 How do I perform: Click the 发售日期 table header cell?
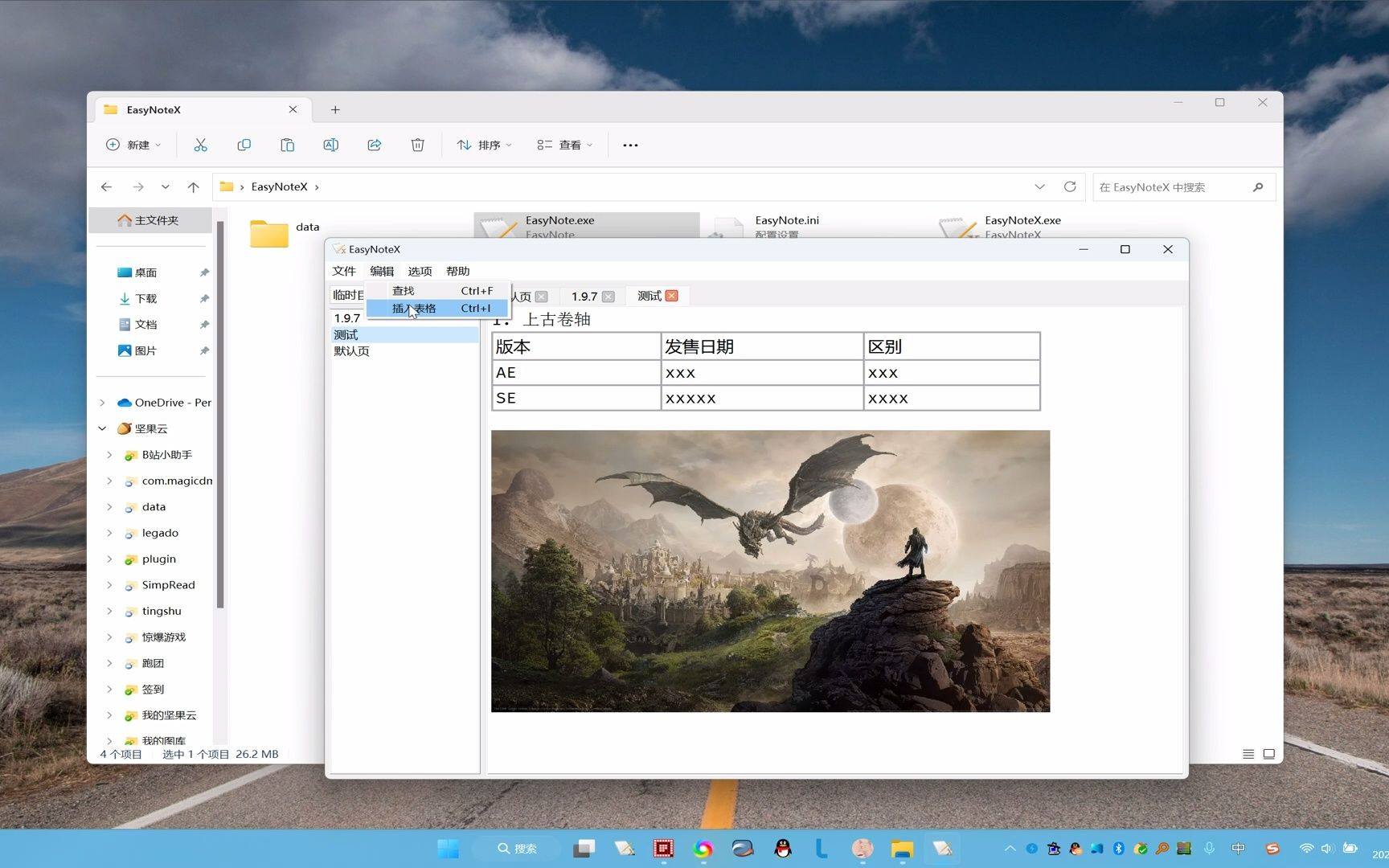coord(762,346)
